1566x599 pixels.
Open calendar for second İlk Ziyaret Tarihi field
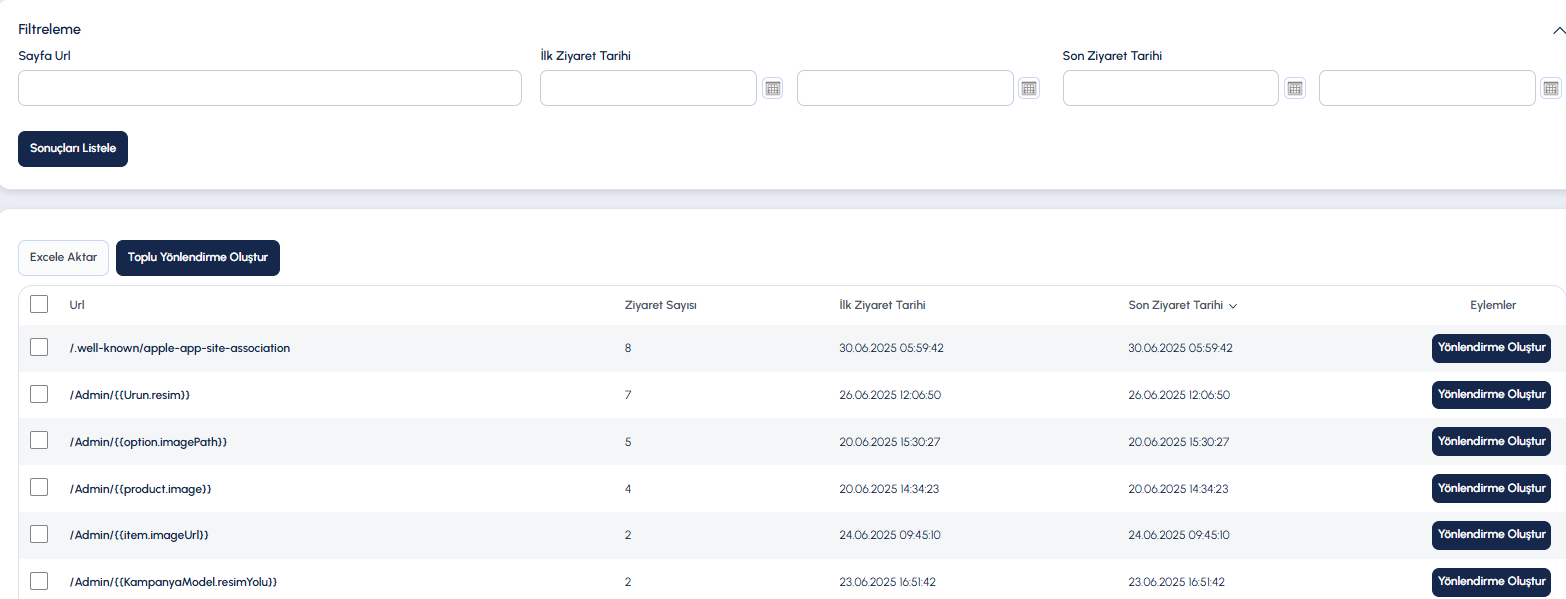(x=1029, y=88)
